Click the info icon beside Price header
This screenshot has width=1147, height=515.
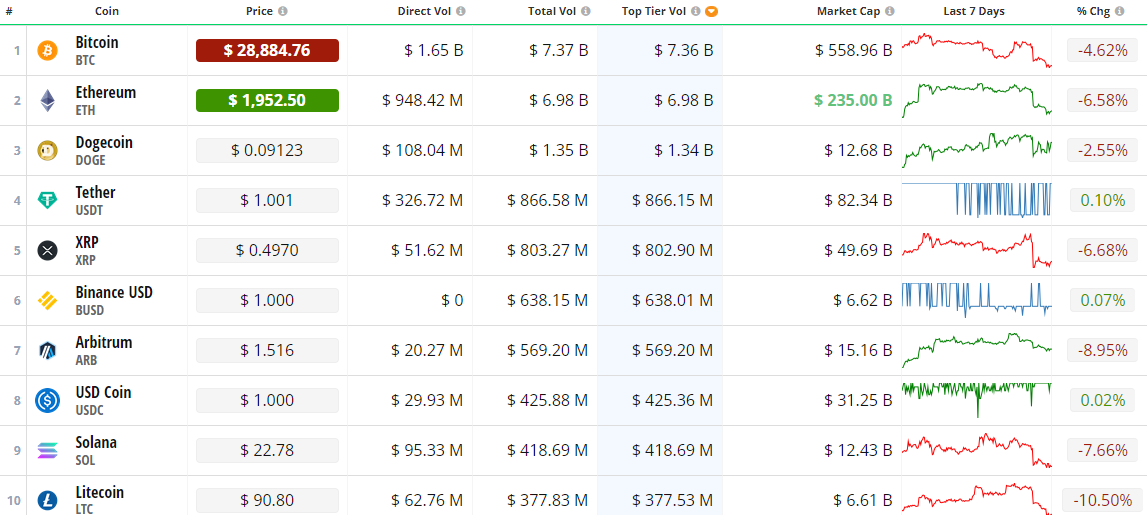click(283, 12)
